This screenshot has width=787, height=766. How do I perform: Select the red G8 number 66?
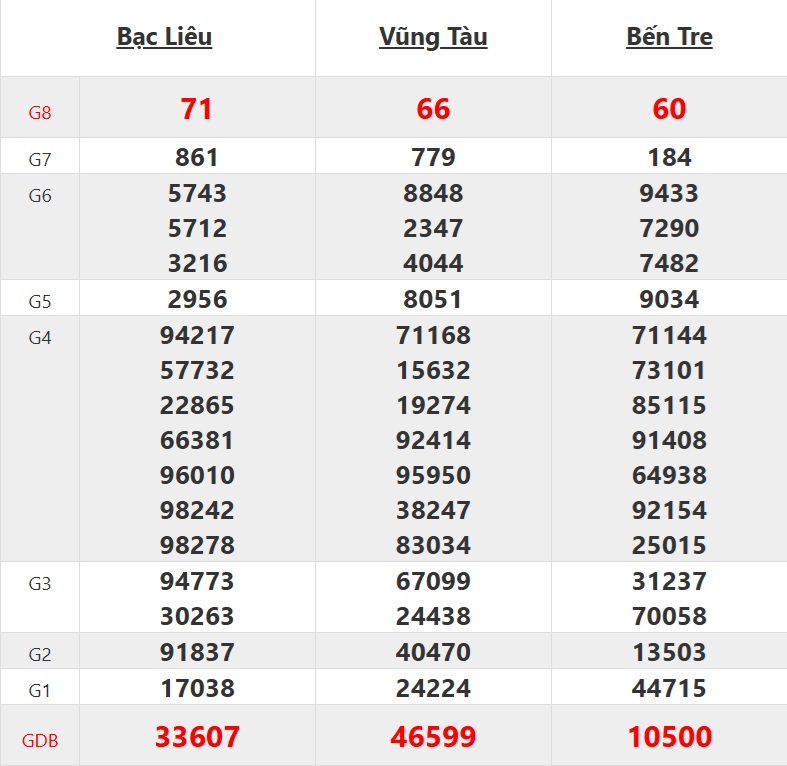tap(433, 108)
